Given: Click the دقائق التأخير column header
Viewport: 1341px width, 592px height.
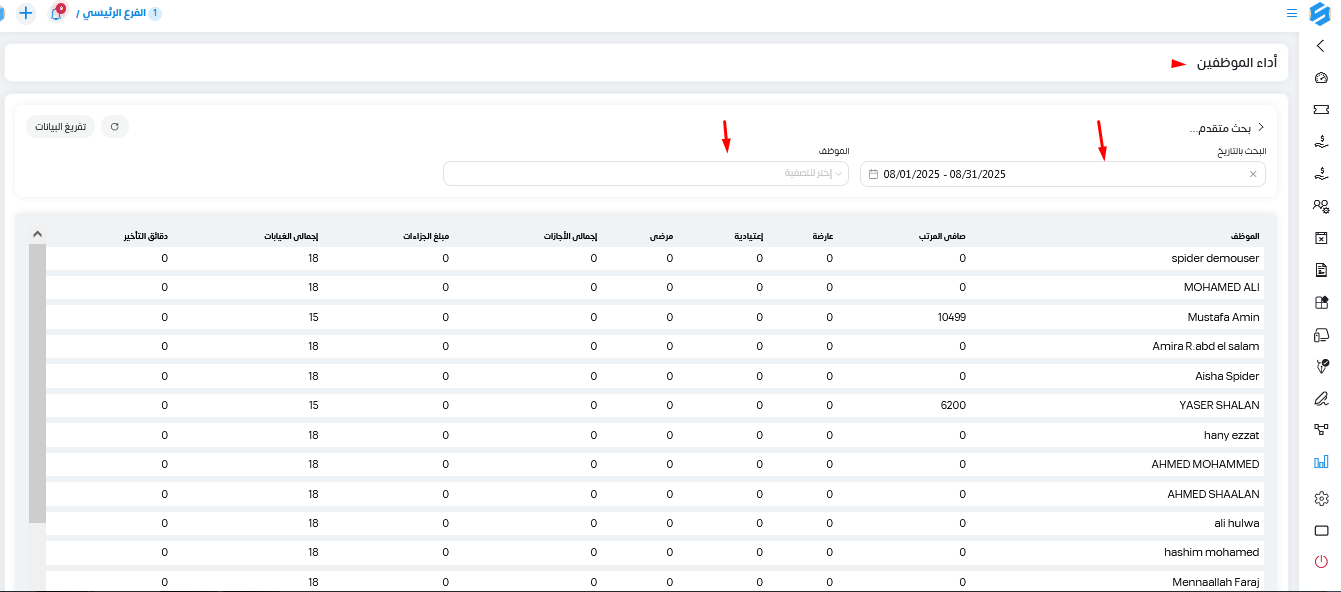Looking at the screenshot, I should point(146,235).
